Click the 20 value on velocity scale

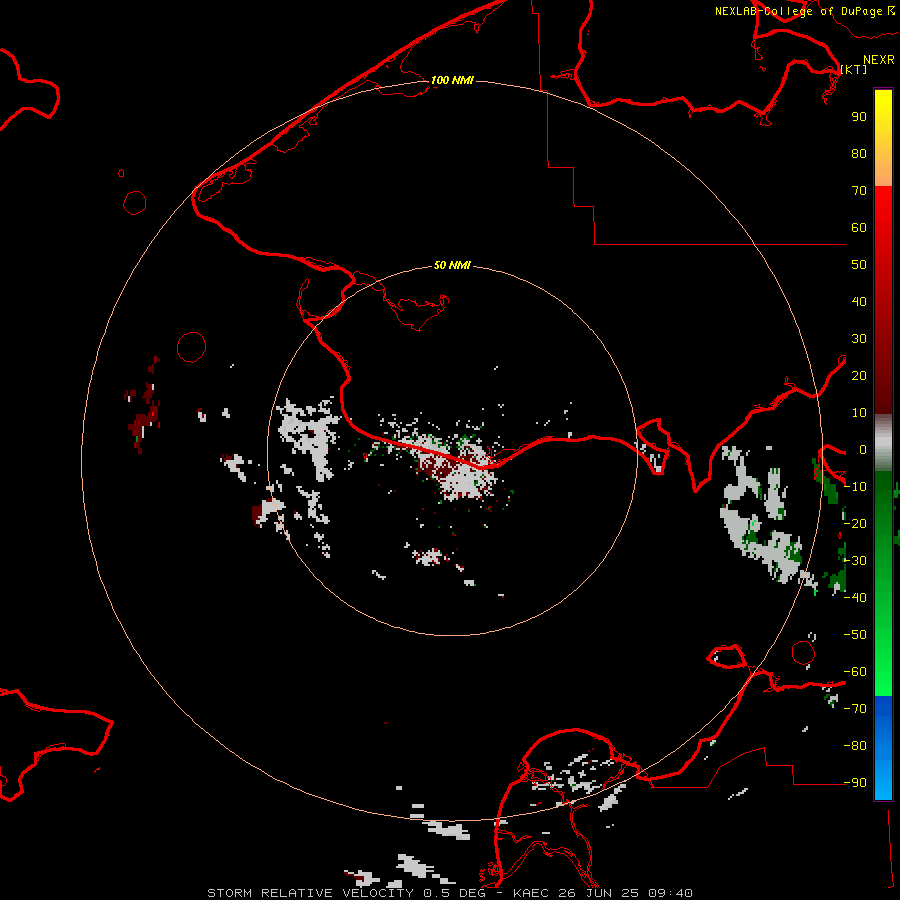(x=859, y=375)
